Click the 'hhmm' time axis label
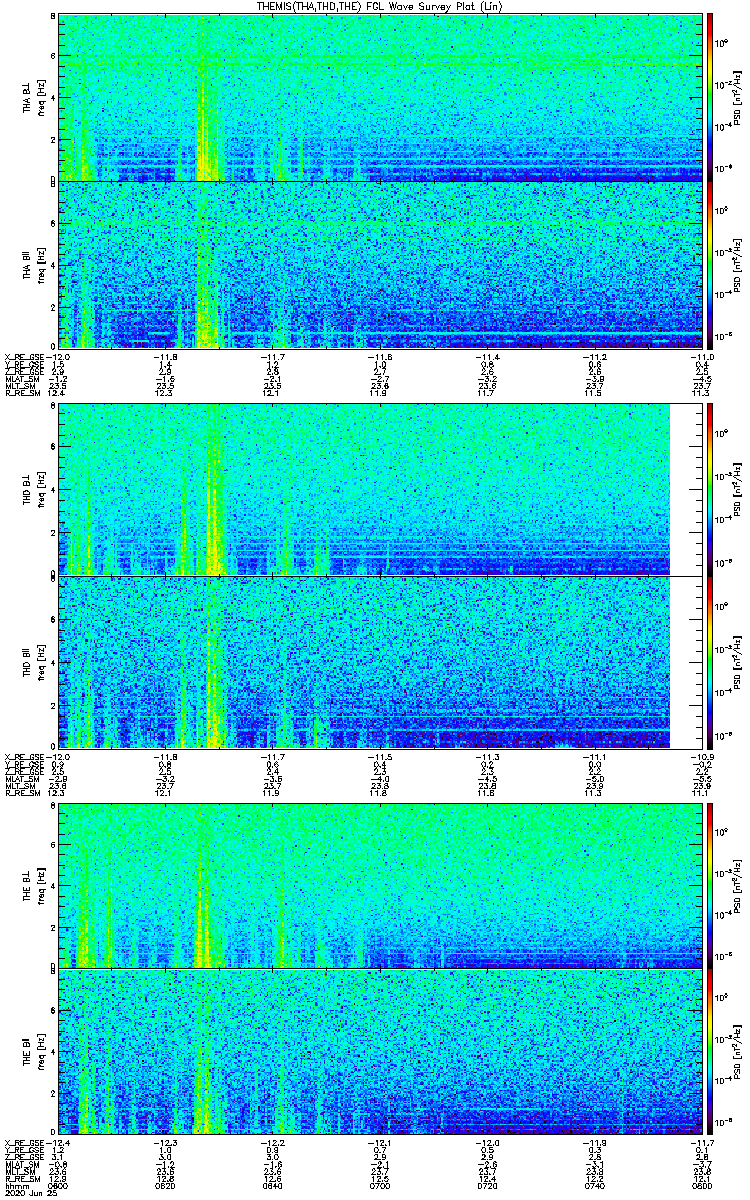The height and width of the screenshot is (1200, 750). coord(16,1186)
